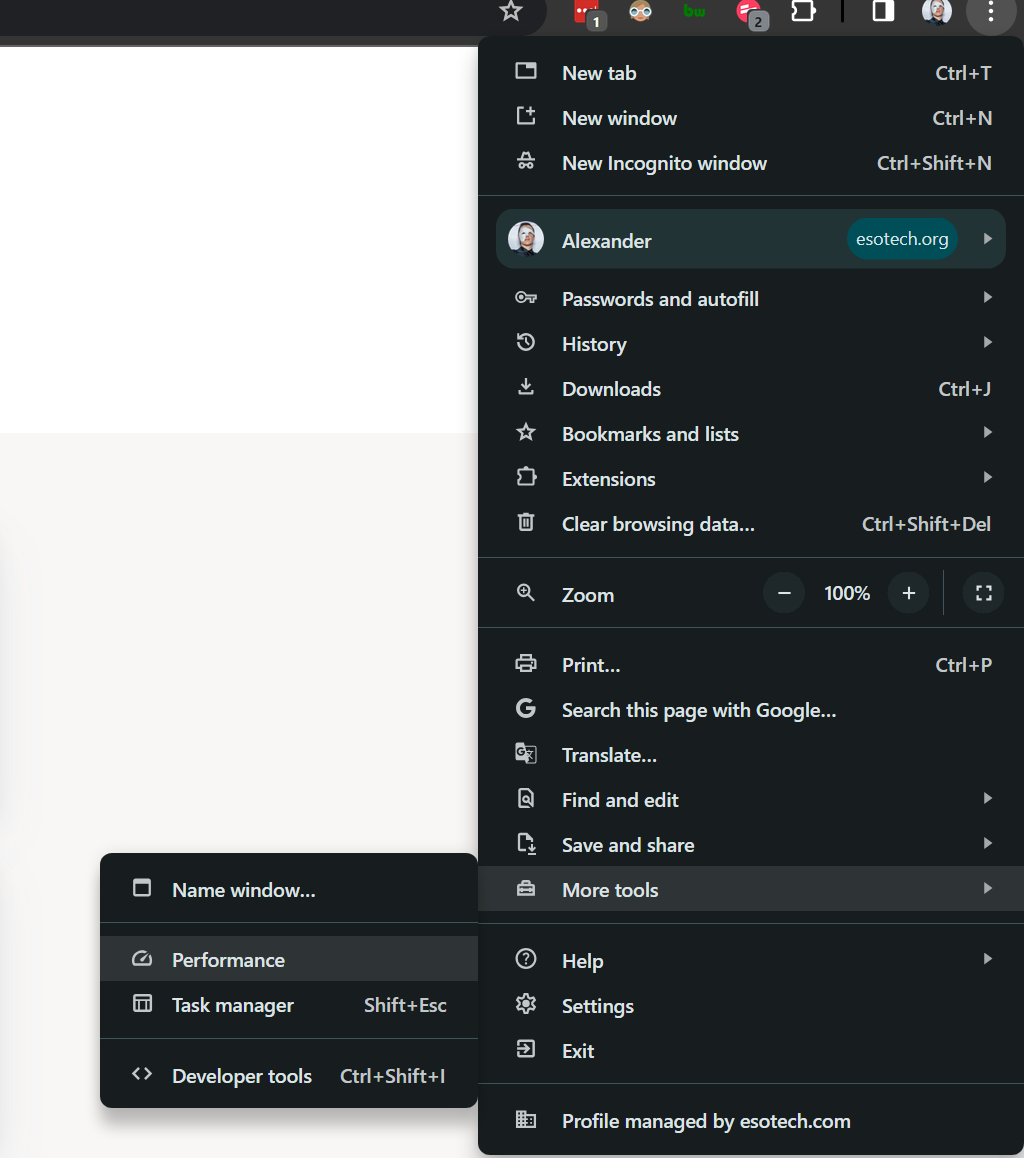Decrease zoom with the minus button

click(784, 594)
